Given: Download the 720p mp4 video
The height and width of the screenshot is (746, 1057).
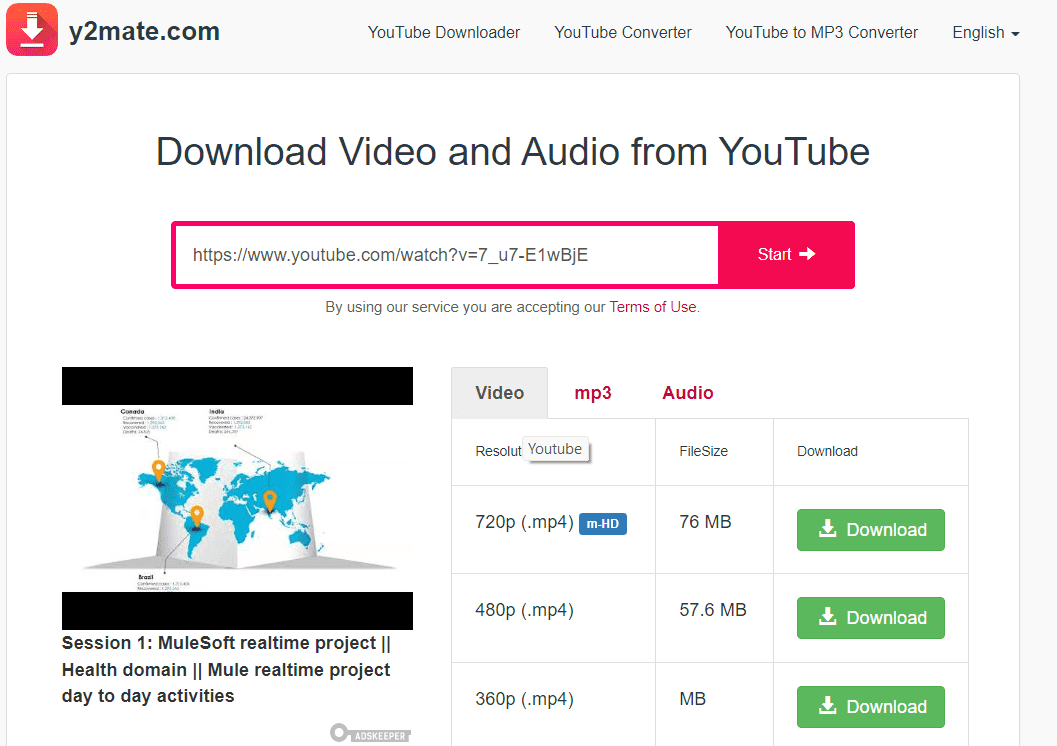Looking at the screenshot, I should (870, 530).
